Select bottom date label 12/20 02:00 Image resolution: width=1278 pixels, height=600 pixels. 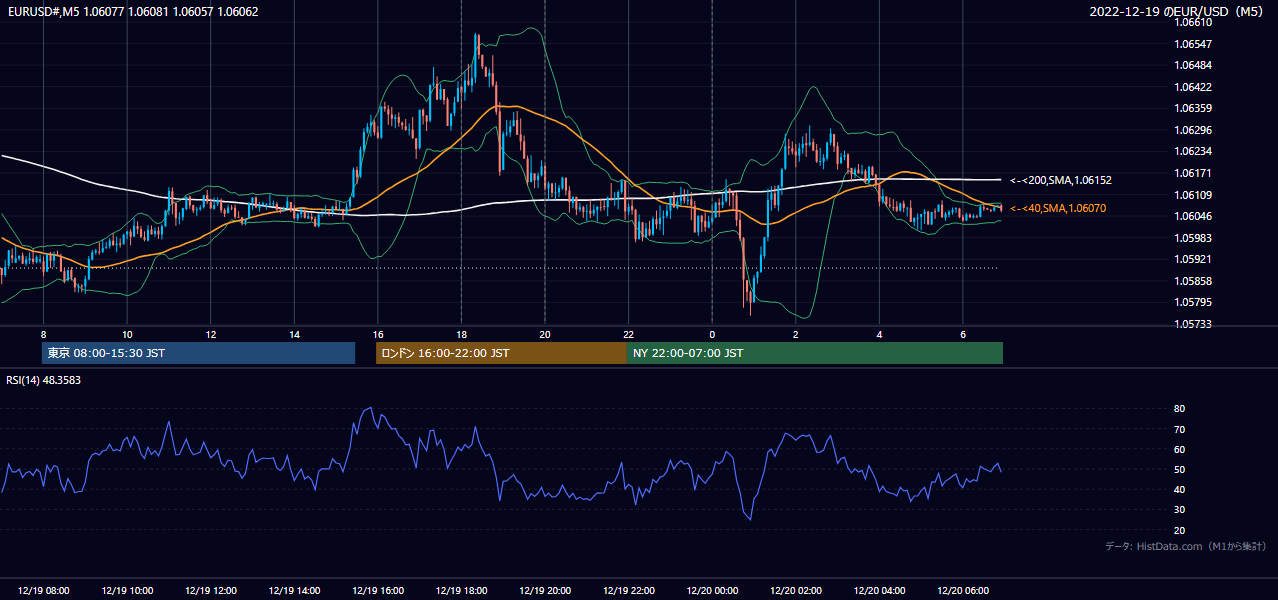(x=795, y=591)
